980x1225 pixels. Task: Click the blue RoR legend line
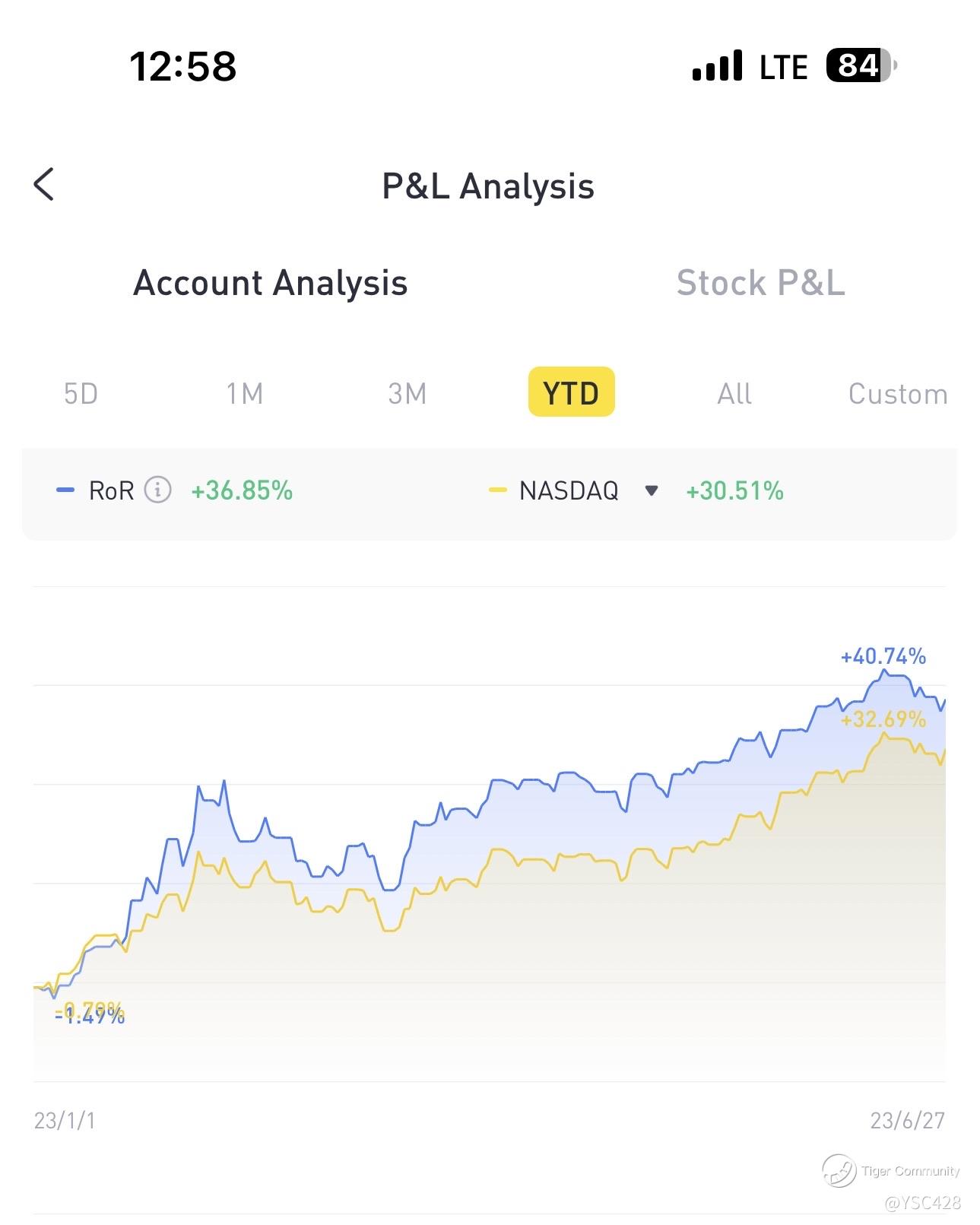pos(65,490)
